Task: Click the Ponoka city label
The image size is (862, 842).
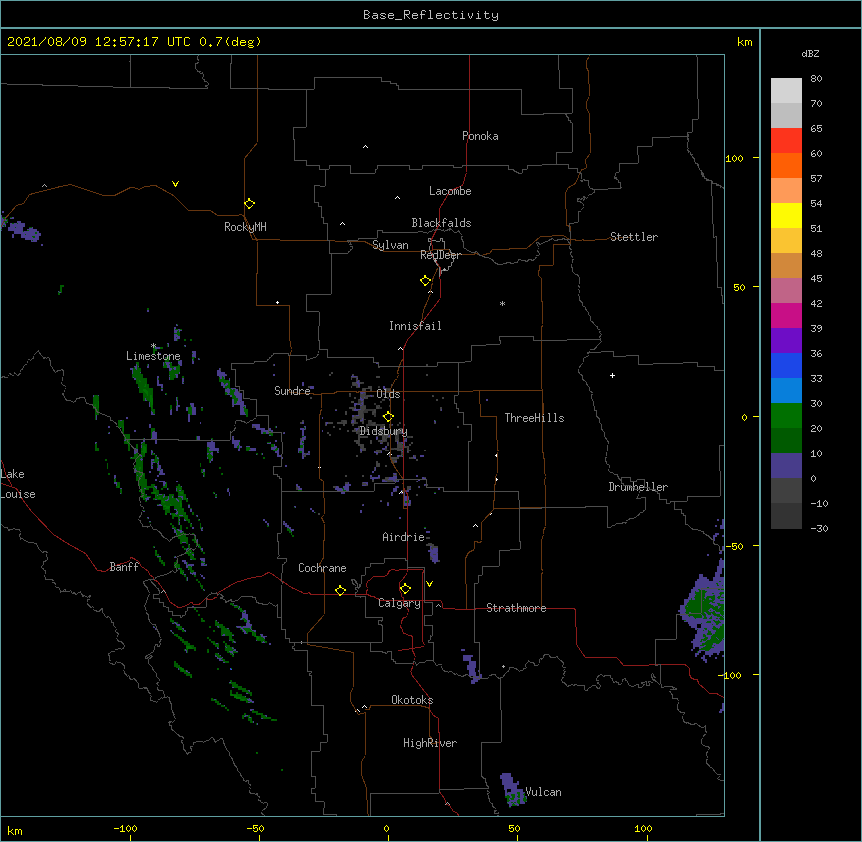Action: point(480,136)
